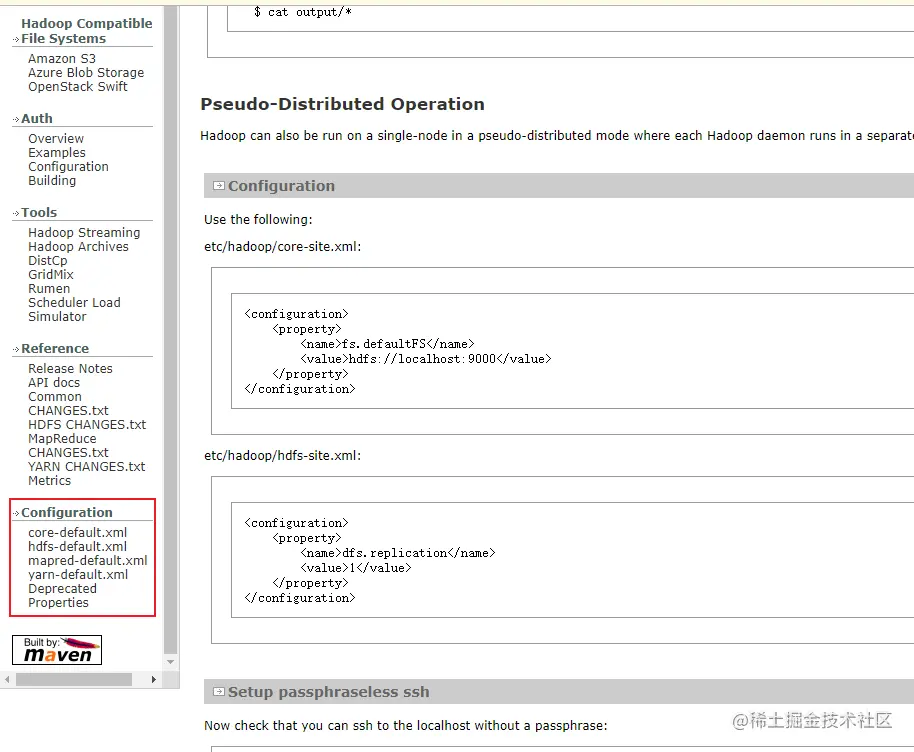Open API docs link

54,382
